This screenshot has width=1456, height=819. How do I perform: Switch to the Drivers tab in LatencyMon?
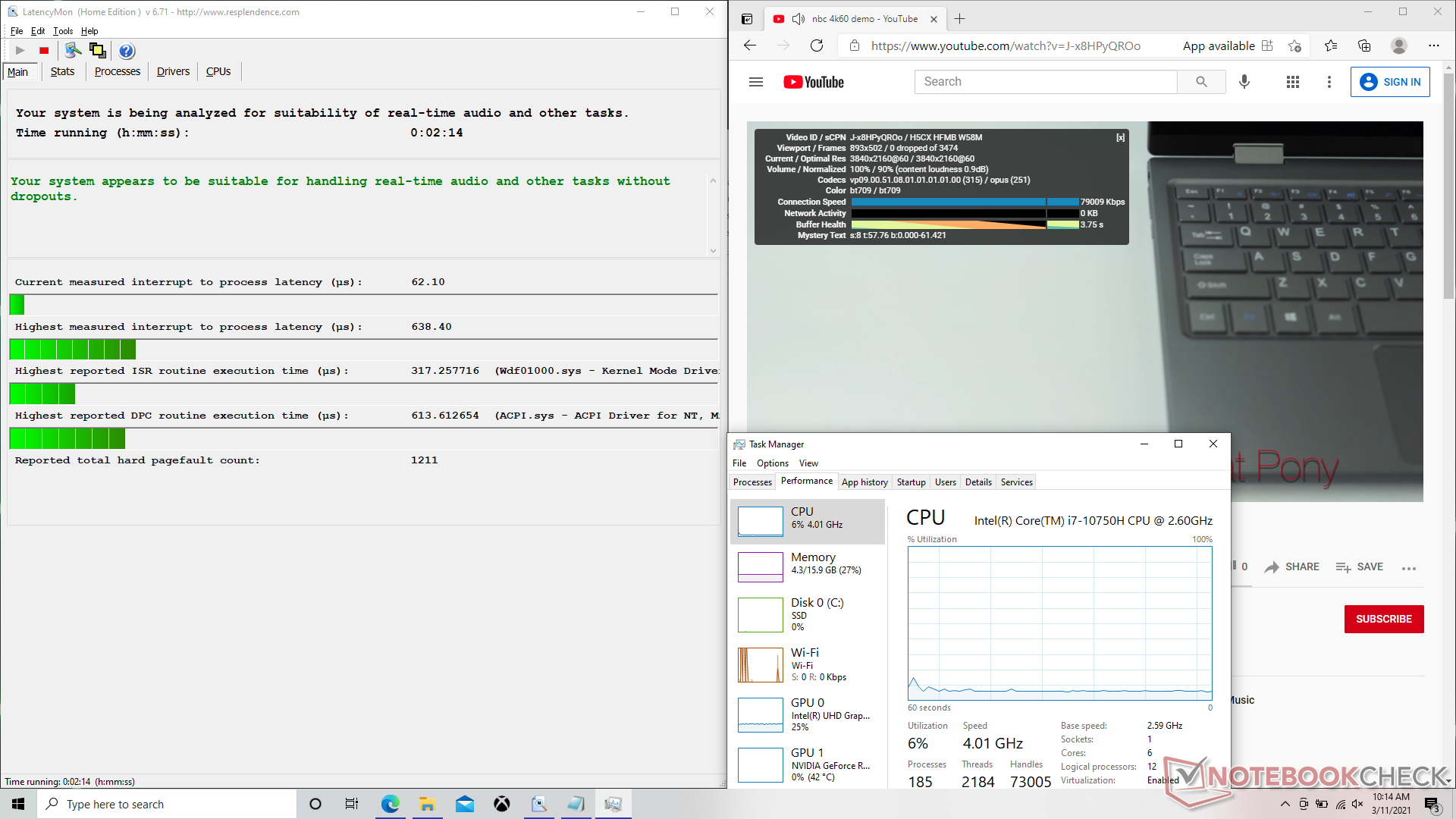173,71
